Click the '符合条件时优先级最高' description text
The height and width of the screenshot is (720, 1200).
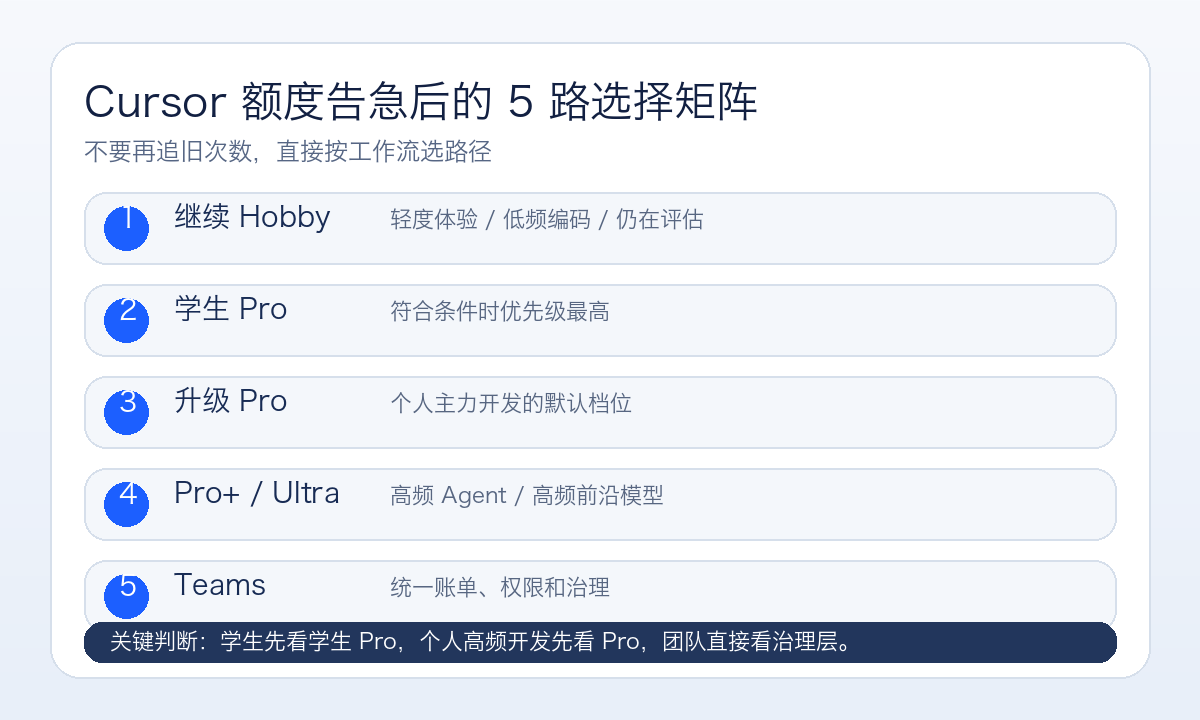click(500, 312)
